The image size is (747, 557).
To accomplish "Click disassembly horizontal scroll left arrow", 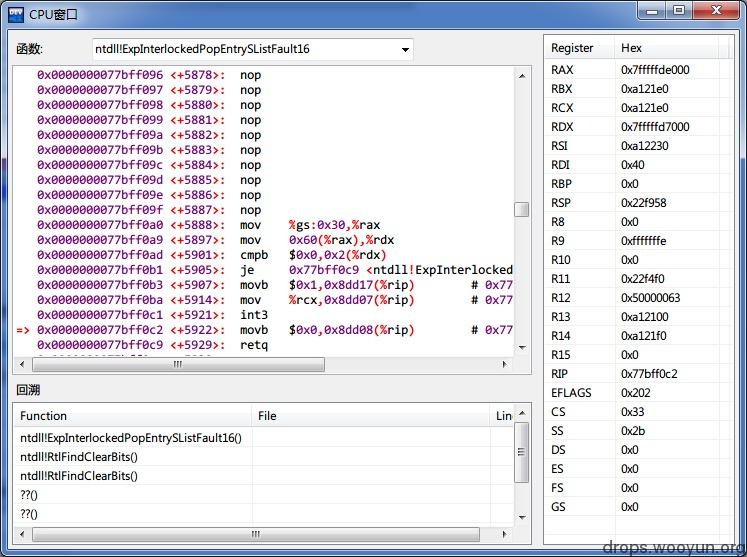I will 22,365.
